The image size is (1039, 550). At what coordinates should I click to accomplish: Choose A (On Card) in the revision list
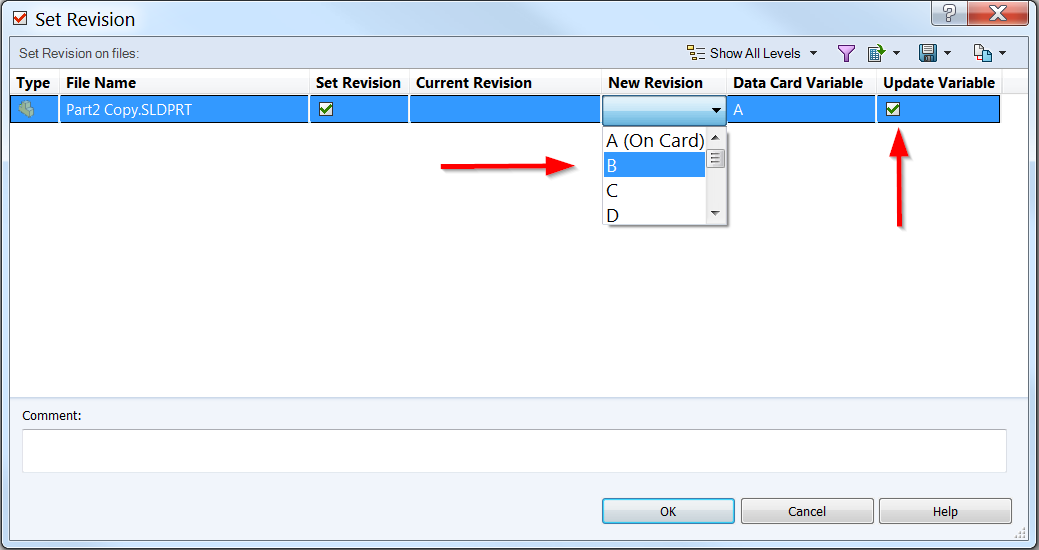[x=654, y=140]
